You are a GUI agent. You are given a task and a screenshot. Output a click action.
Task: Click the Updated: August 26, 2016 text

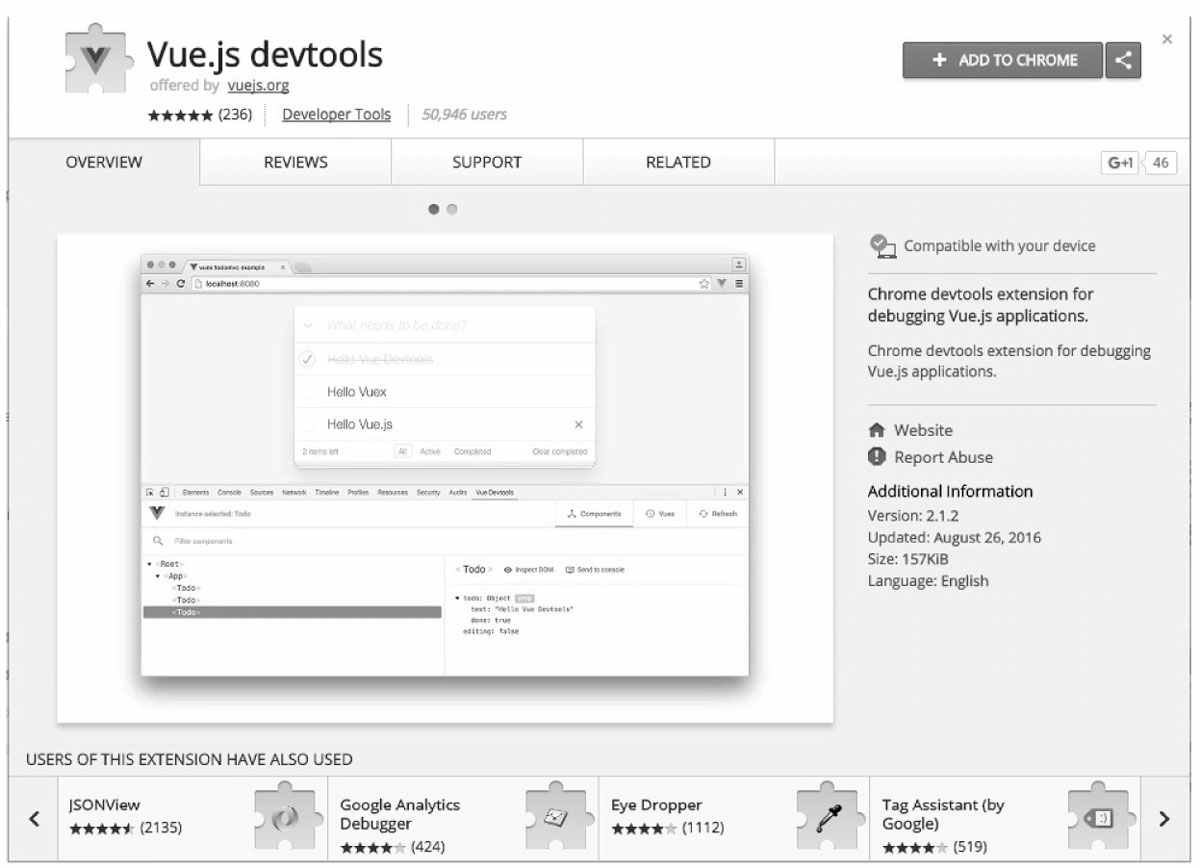point(954,538)
